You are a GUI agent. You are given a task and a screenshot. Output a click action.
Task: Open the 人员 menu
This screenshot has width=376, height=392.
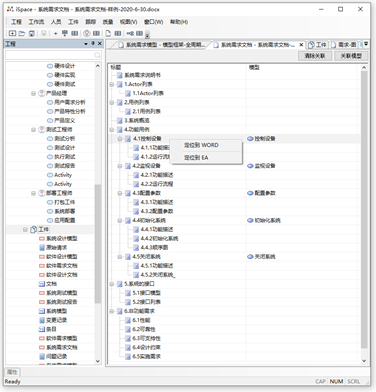click(x=56, y=22)
